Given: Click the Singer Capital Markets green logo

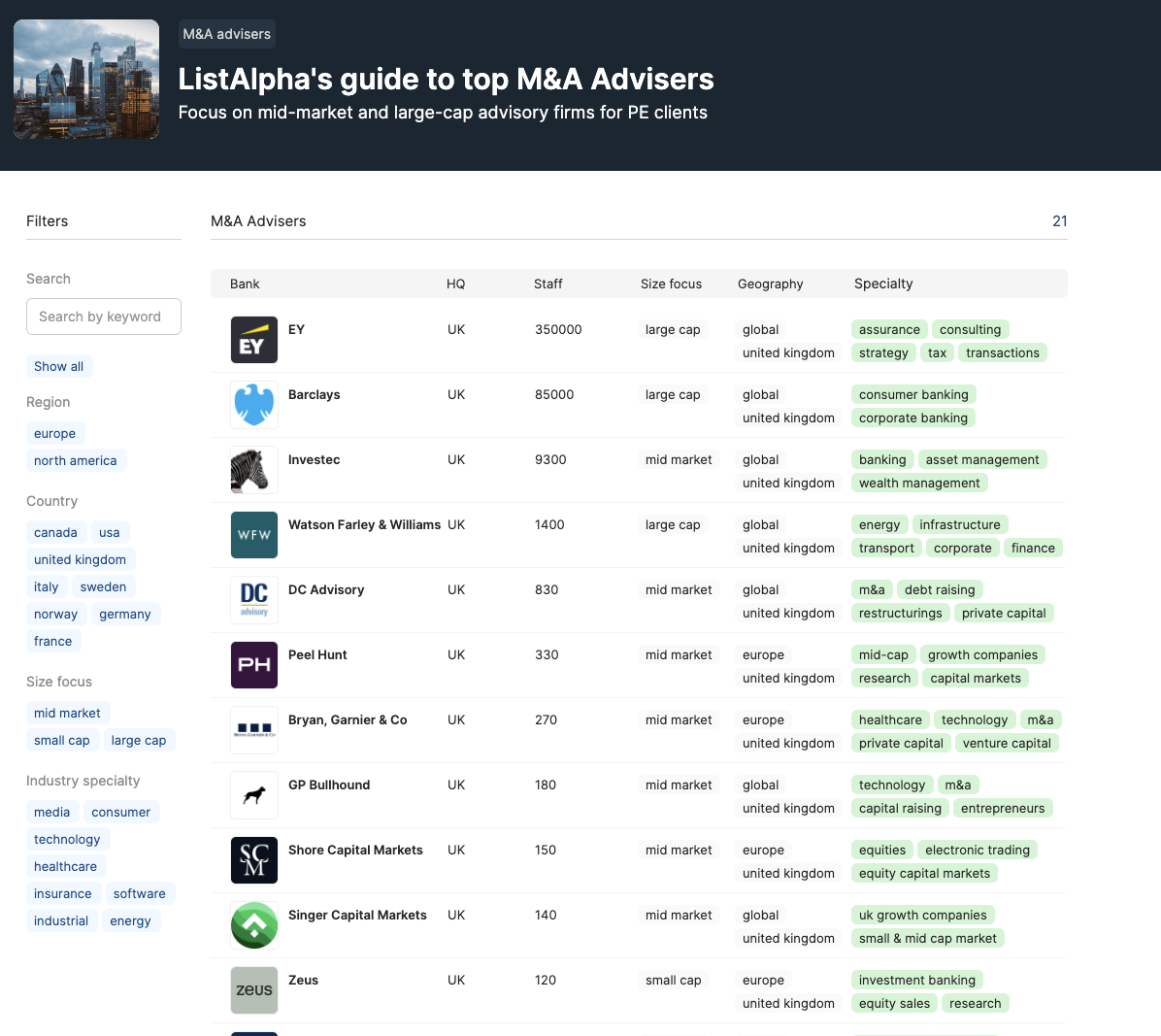Looking at the screenshot, I should point(254,925).
